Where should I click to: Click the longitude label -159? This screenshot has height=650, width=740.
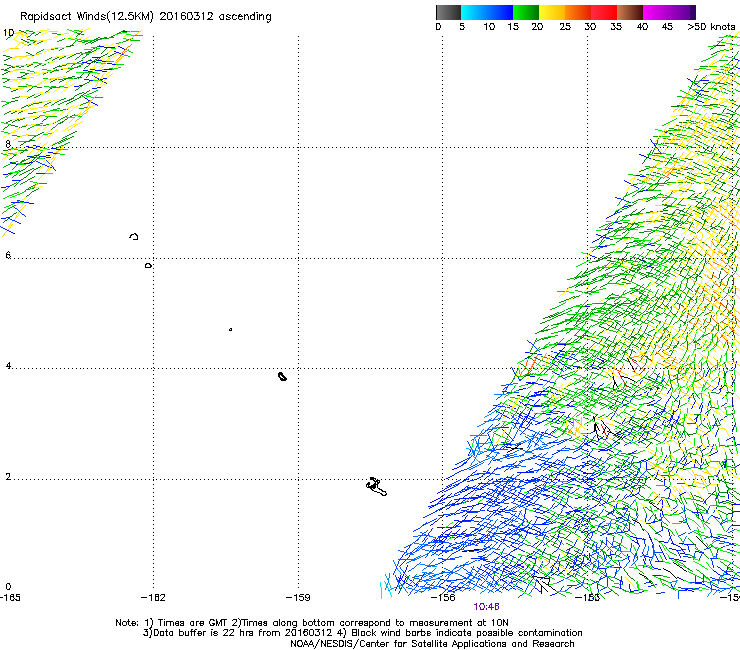coord(298,598)
